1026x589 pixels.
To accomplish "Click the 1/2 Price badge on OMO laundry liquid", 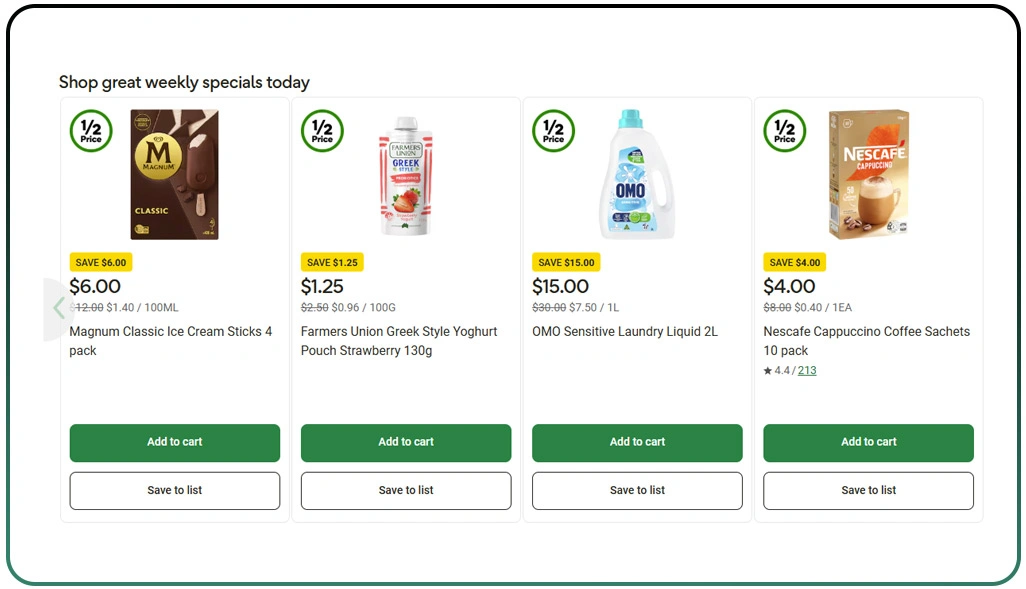I will [x=553, y=131].
